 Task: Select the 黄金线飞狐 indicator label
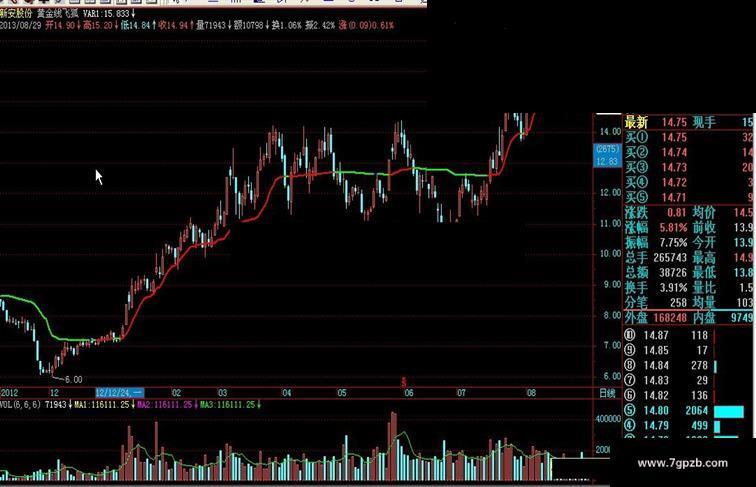click(58, 14)
